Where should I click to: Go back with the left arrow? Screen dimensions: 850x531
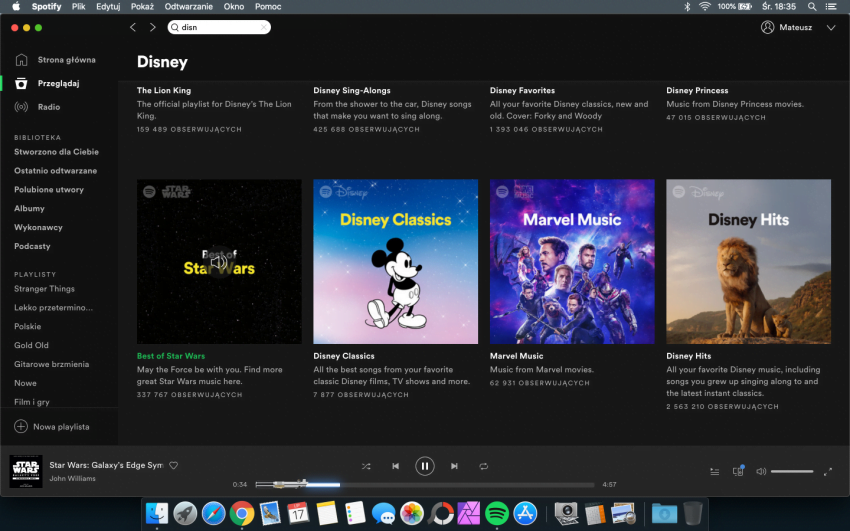(x=133, y=27)
